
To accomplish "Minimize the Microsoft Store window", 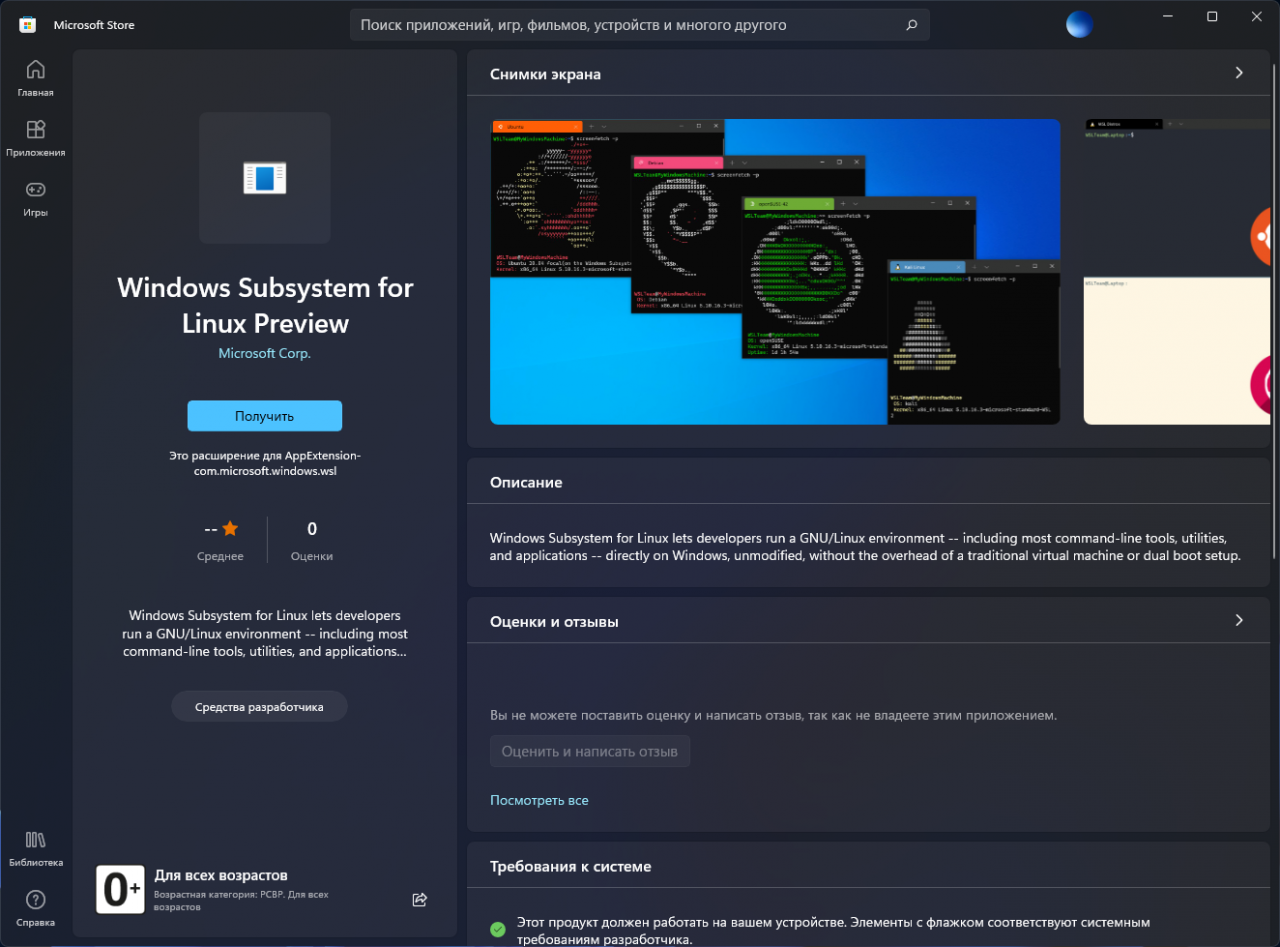I will (x=1167, y=16).
